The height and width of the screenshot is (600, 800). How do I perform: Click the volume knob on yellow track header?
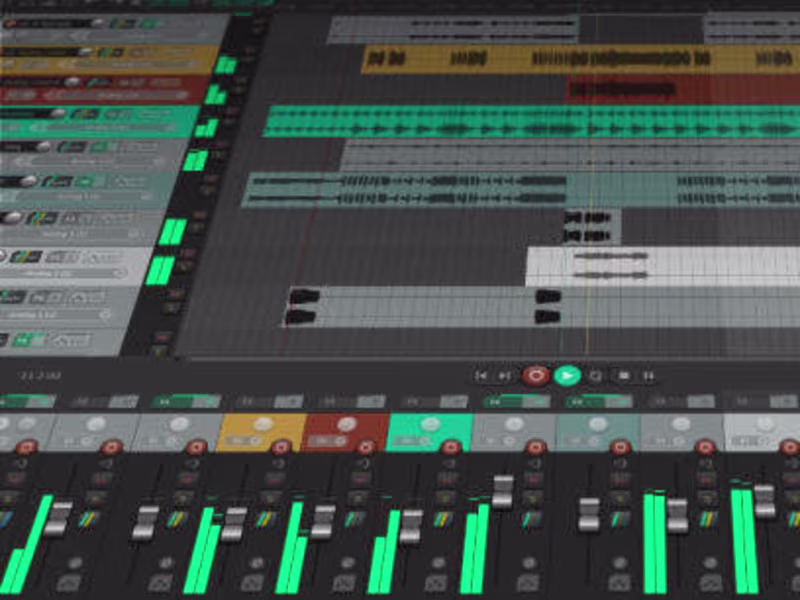pos(85,52)
